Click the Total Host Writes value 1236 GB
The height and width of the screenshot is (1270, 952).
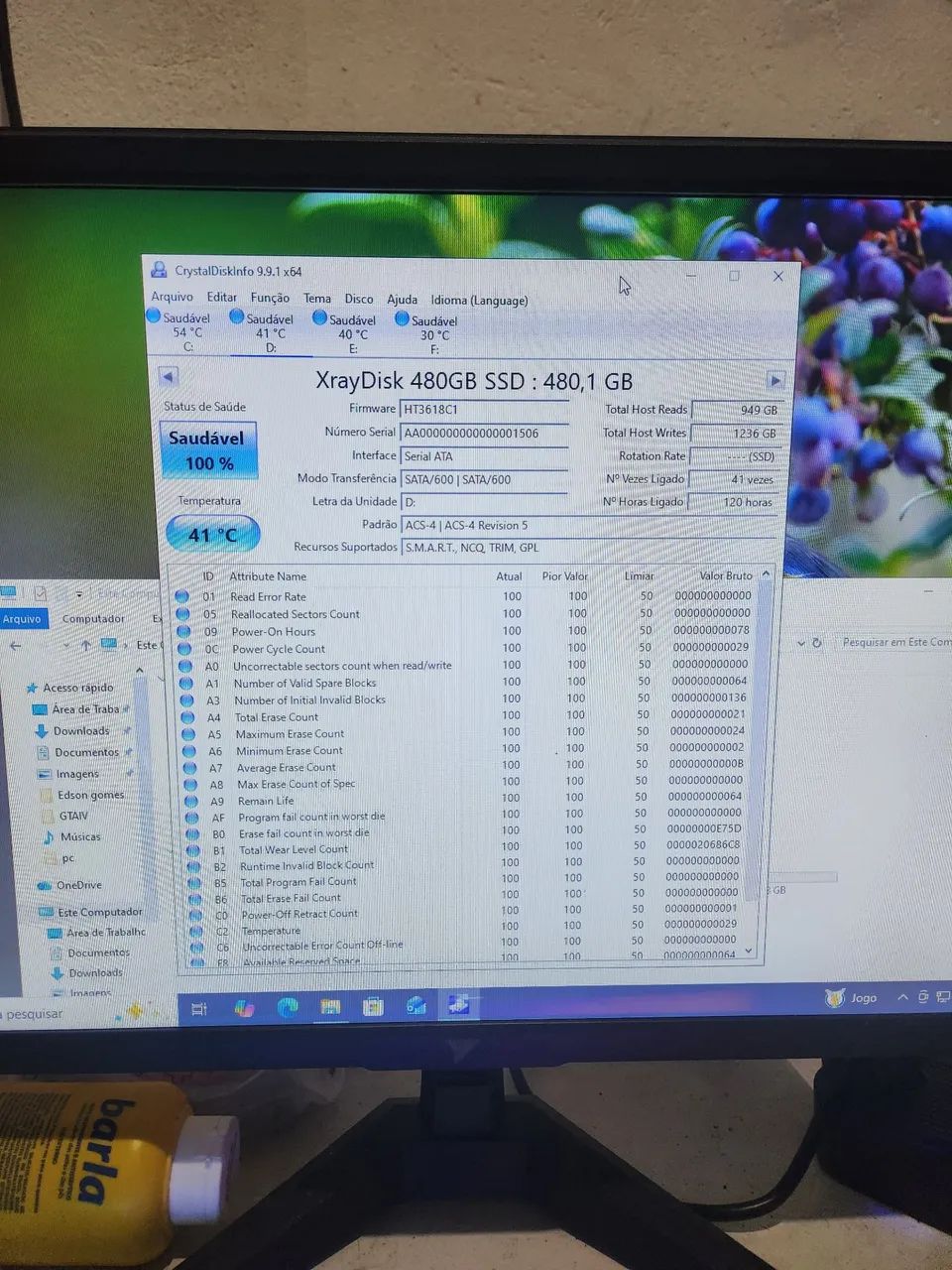pyautogui.click(x=735, y=434)
